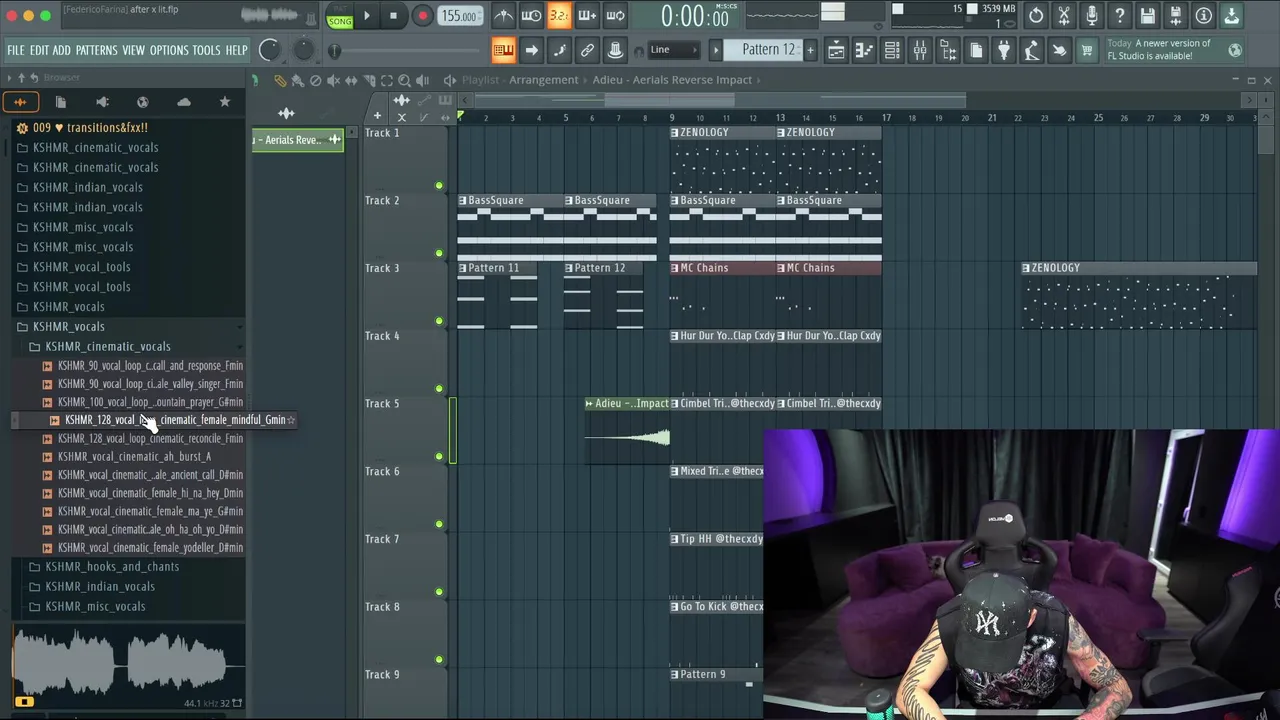
Task: Open the undo history icon
Action: tap(1036, 16)
